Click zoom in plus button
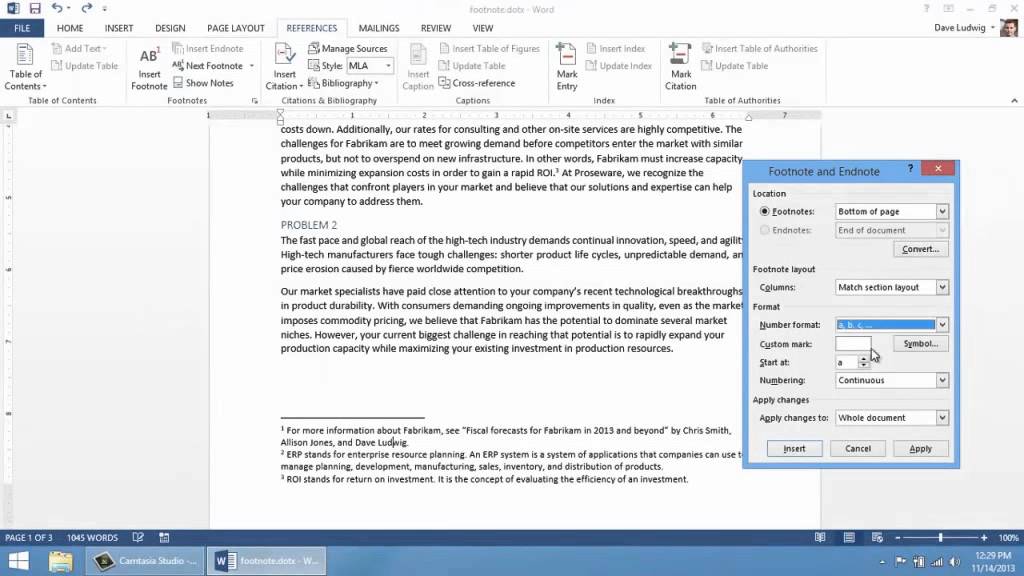Screen dimensions: 1024x576 click(984, 537)
